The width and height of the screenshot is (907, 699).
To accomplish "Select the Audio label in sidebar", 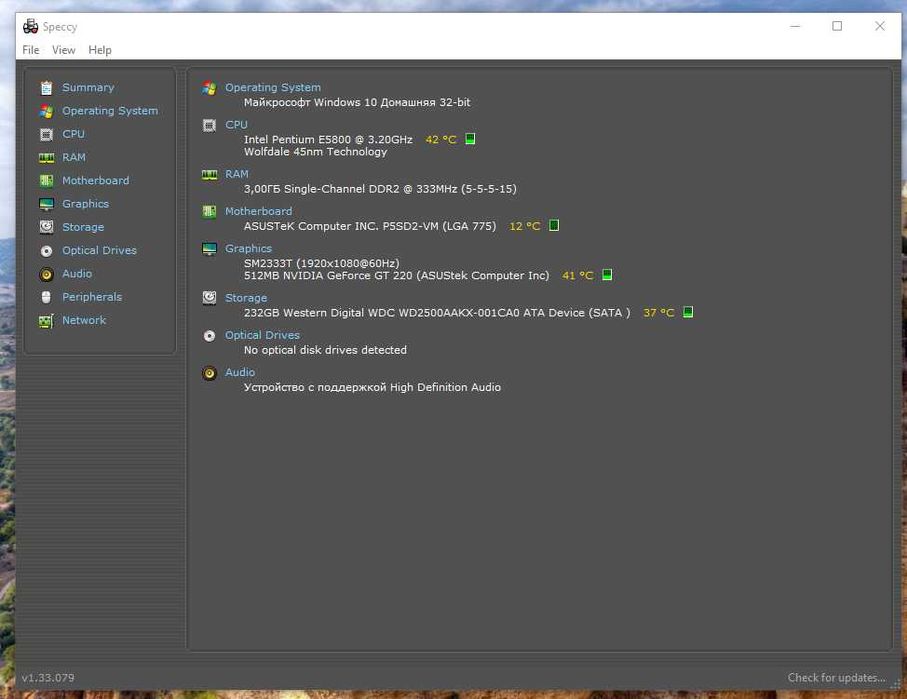I will tap(77, 274).
